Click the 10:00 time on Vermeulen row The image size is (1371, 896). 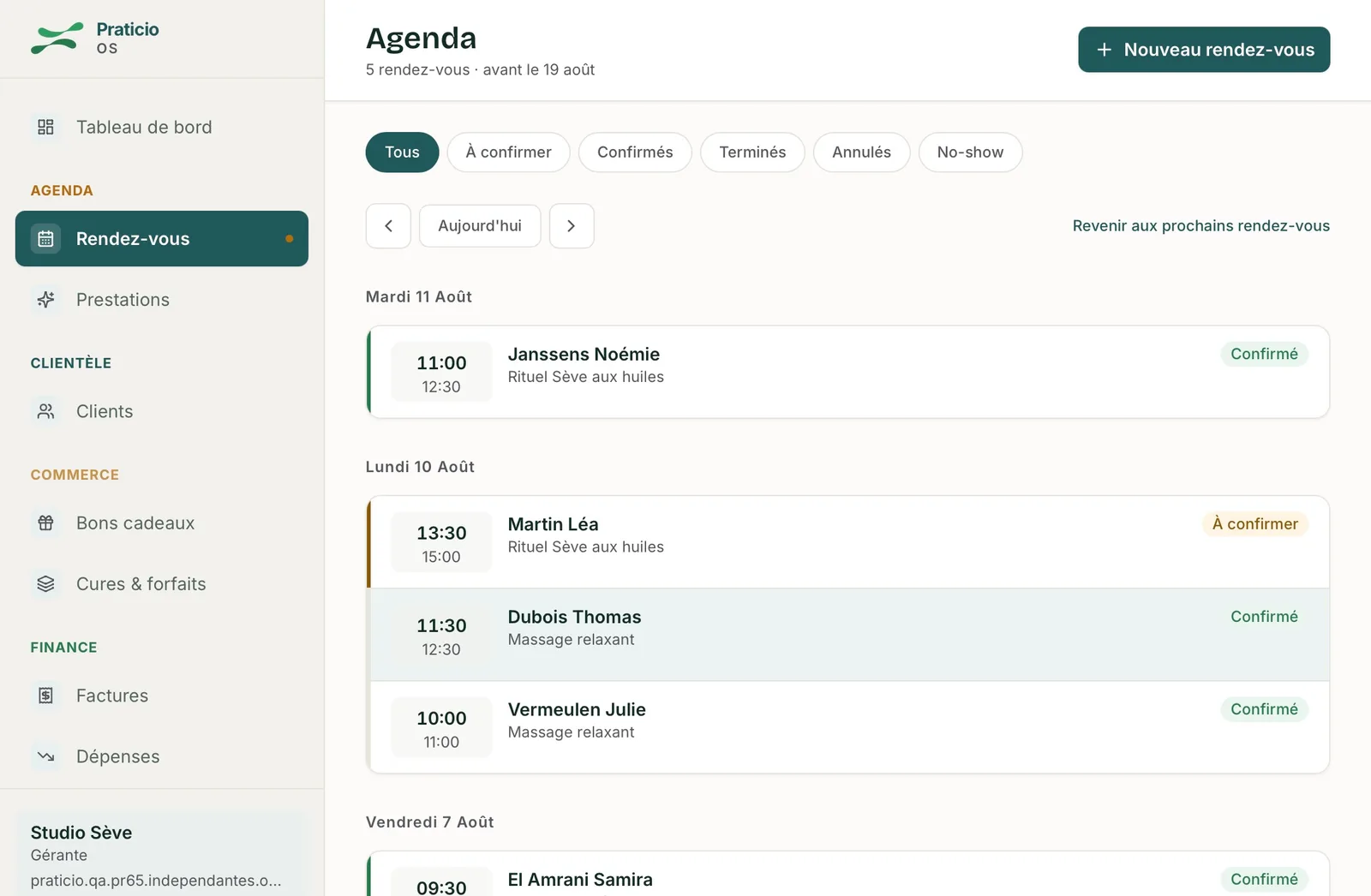click(441, 719)
